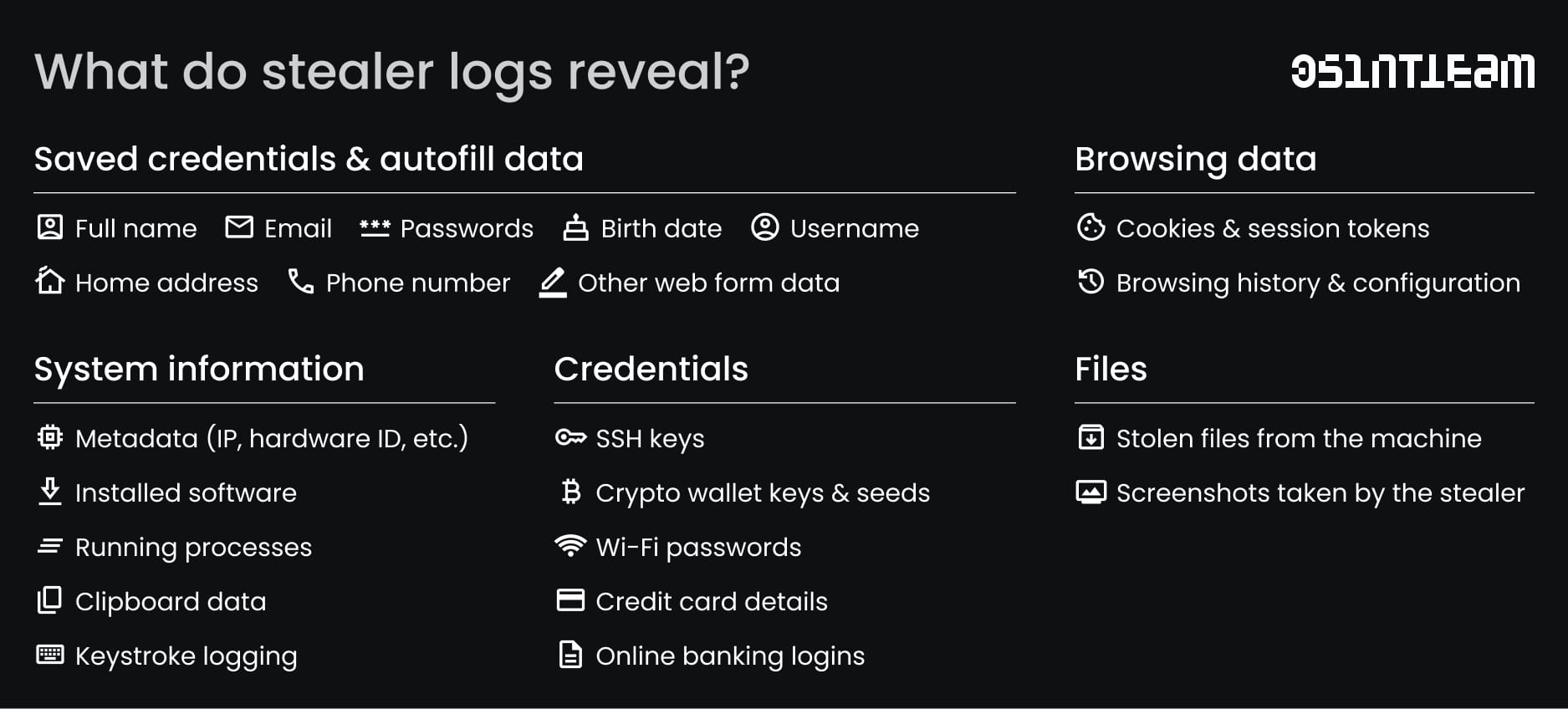1568x709 pixels.
Task: Click the 'Online banking logins' text
Action: [x=730, y=655]
